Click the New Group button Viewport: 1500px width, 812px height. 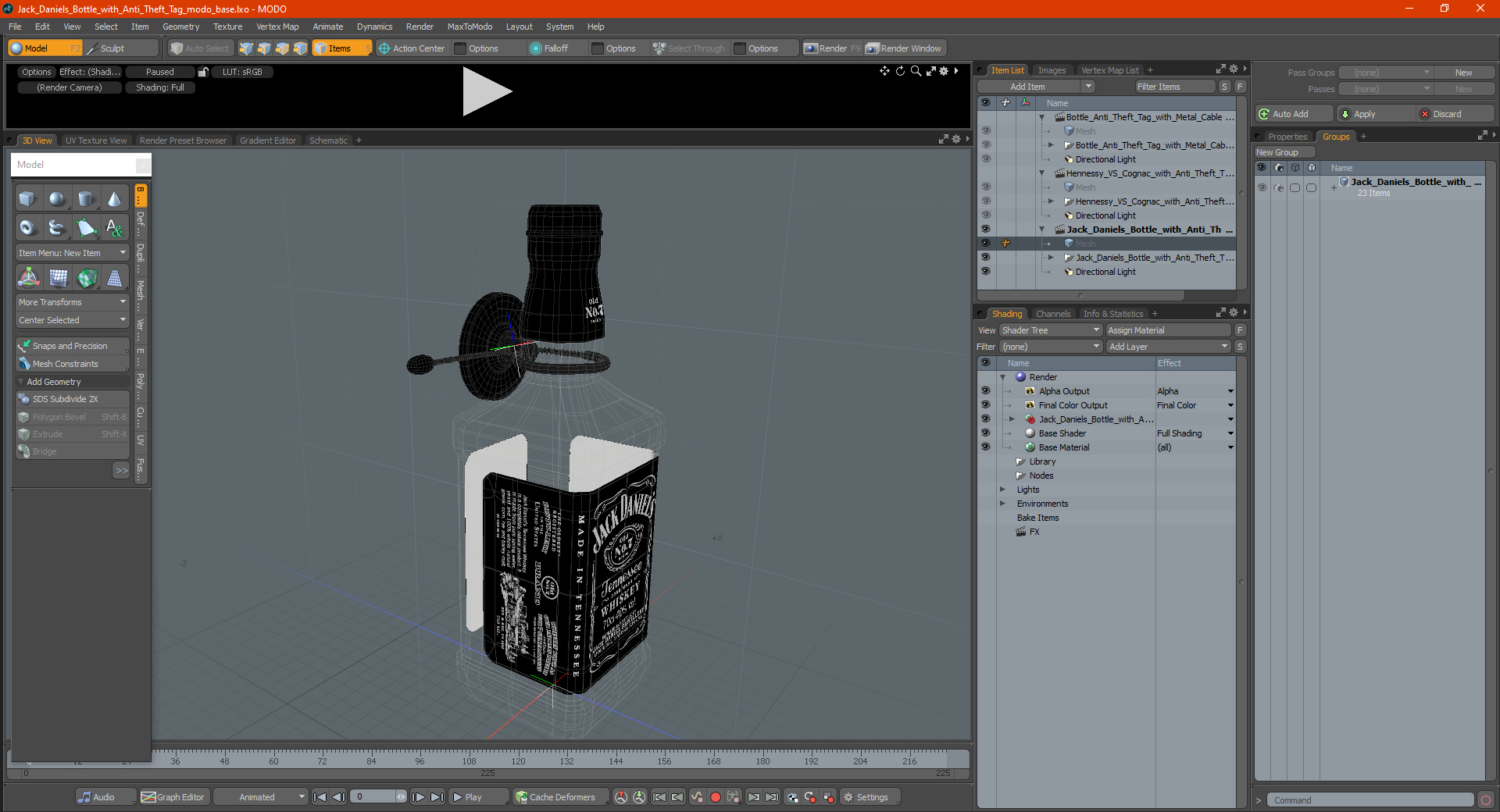coord(1284,152)
